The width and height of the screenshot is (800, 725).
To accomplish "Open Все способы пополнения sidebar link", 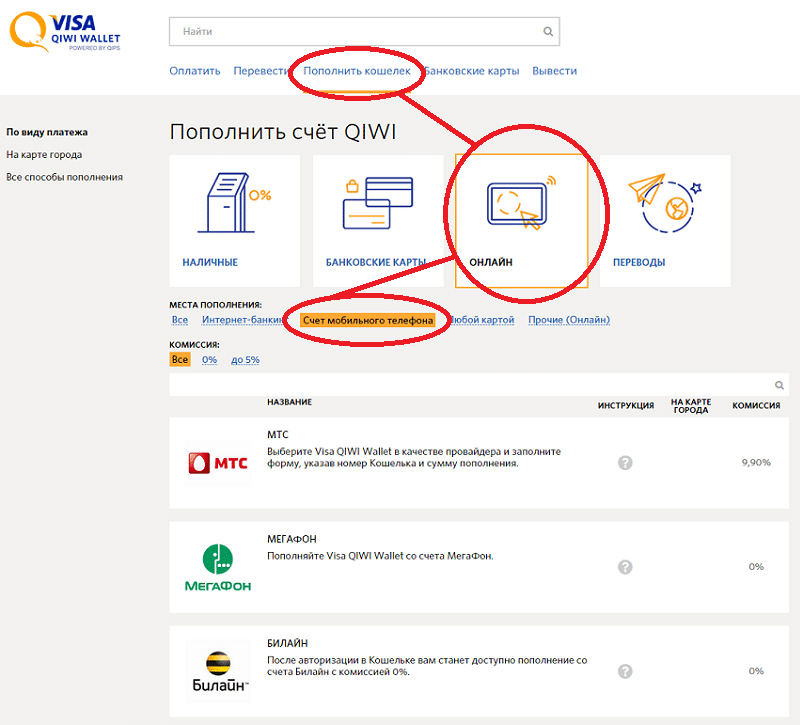I will click(x=64, y=177).
